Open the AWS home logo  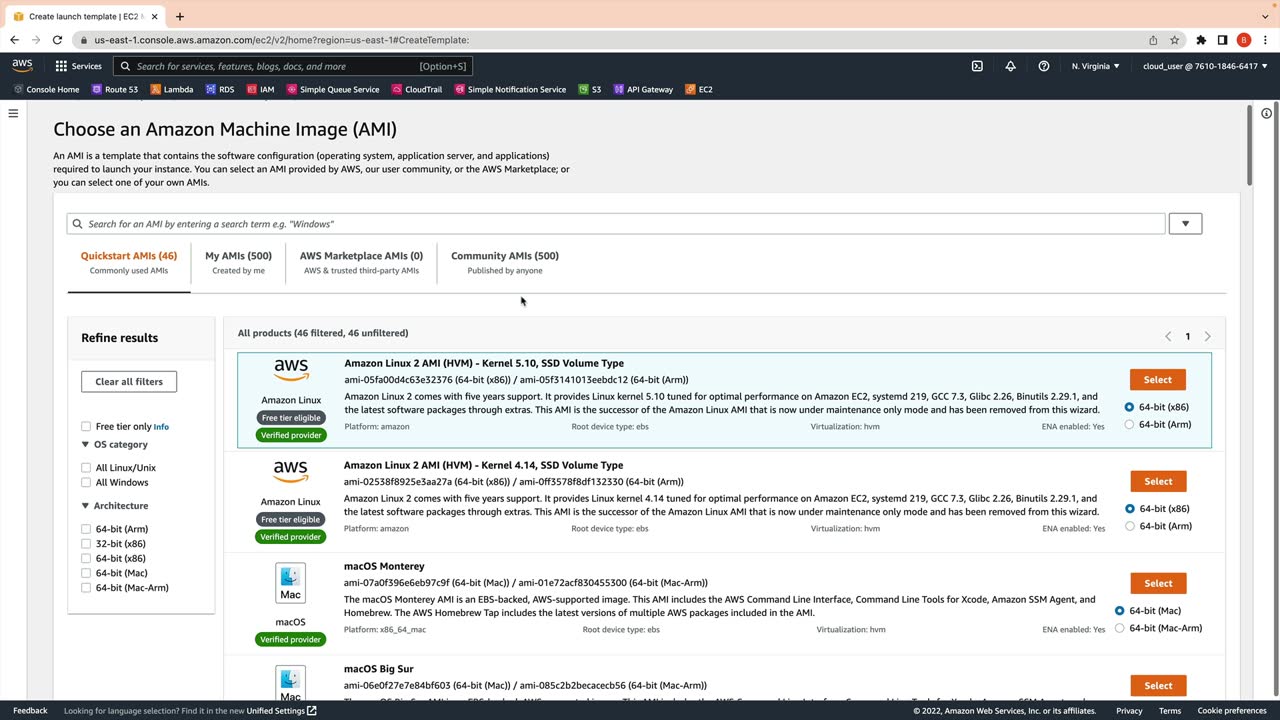(x=22, y=66)
